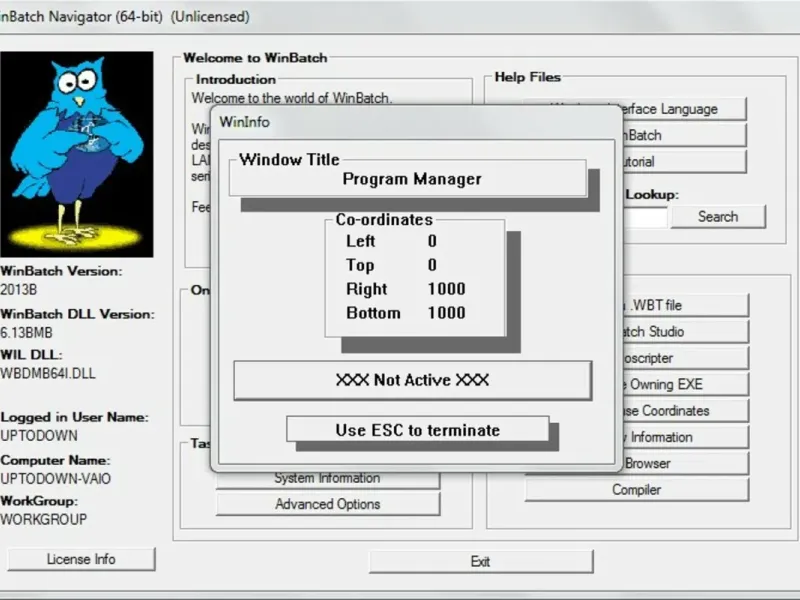Click the Bottom coordinate value 1000

446,313
